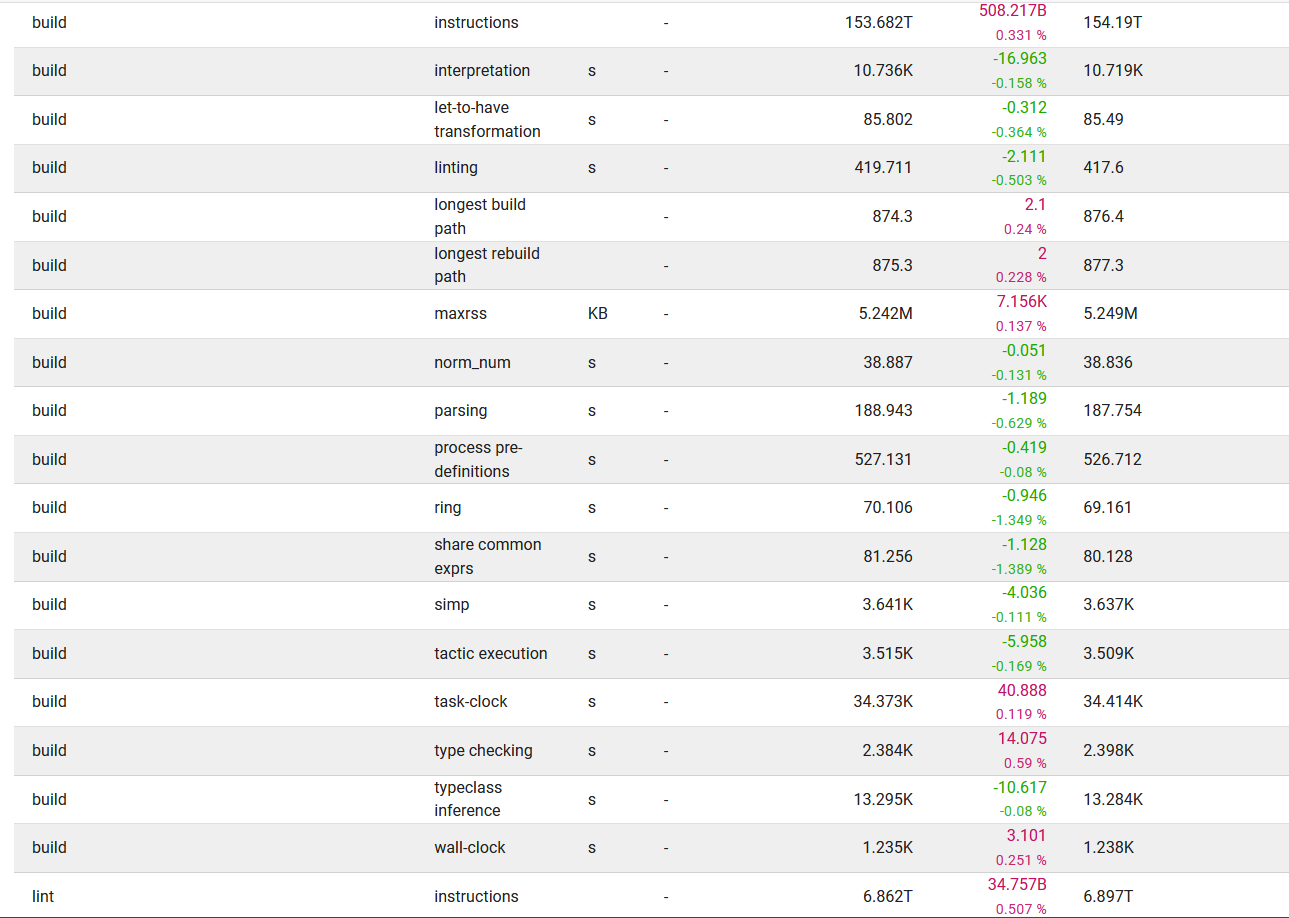The height and width of the screenshot is (918, 1289).
Task: Select the 'parsing' metric label
Action: (x=461, y=411)
